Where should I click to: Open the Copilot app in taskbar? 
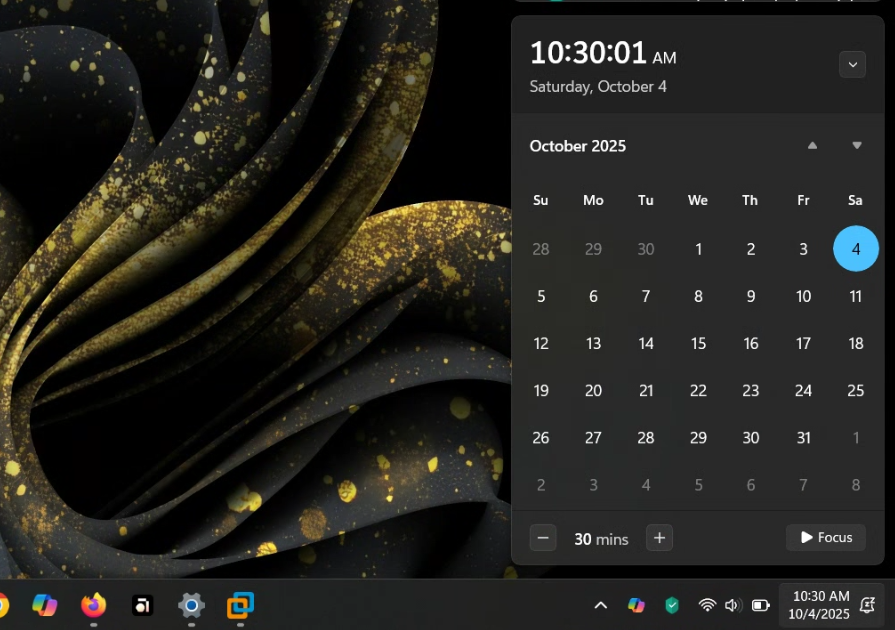[45, 605]
